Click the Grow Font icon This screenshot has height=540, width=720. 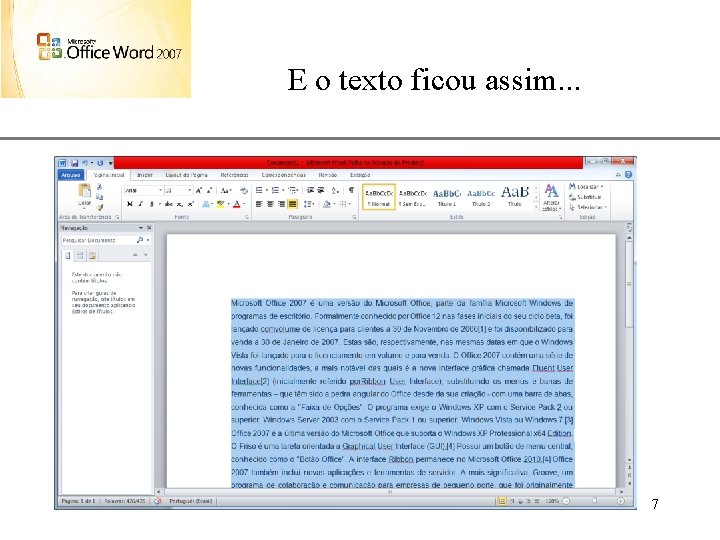[199, 191]
